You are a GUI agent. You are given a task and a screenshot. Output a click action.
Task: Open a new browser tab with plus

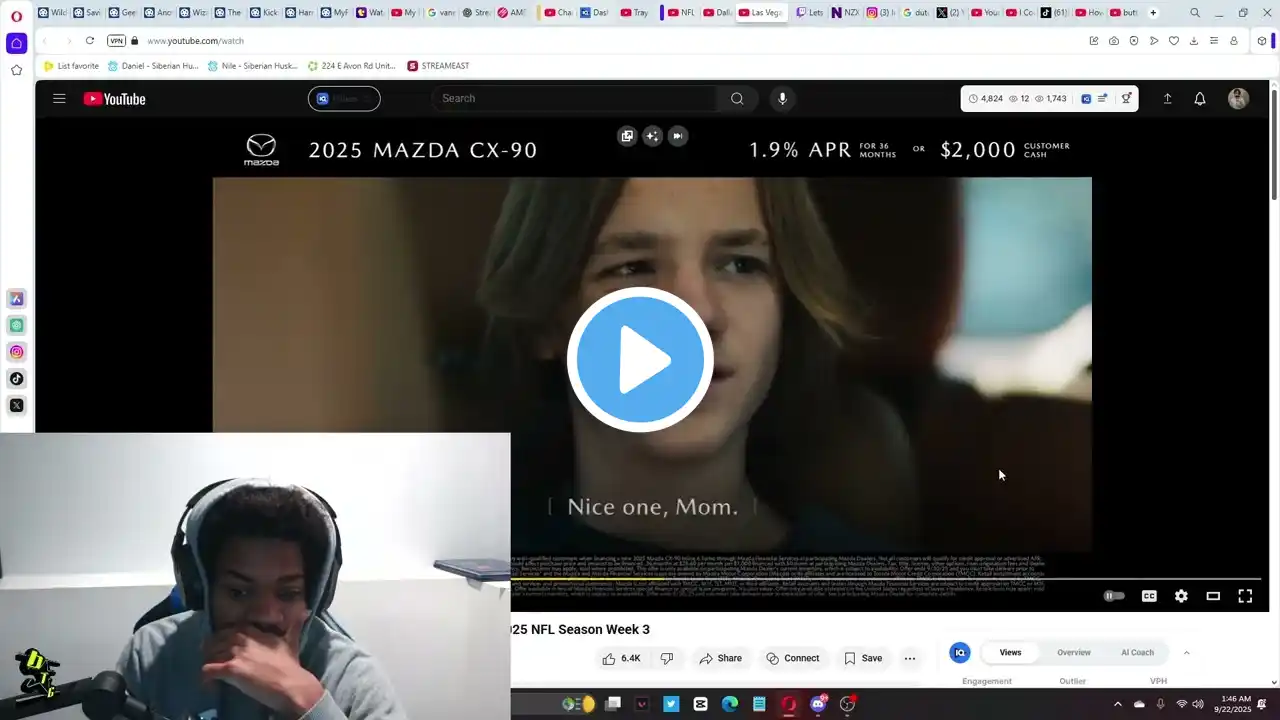click(1153, 13)
